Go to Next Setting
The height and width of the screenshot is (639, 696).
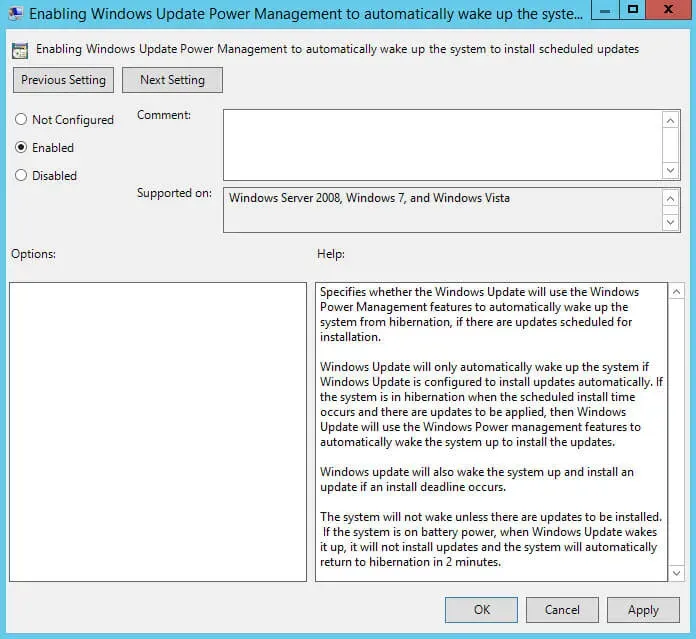pos(172,80)
